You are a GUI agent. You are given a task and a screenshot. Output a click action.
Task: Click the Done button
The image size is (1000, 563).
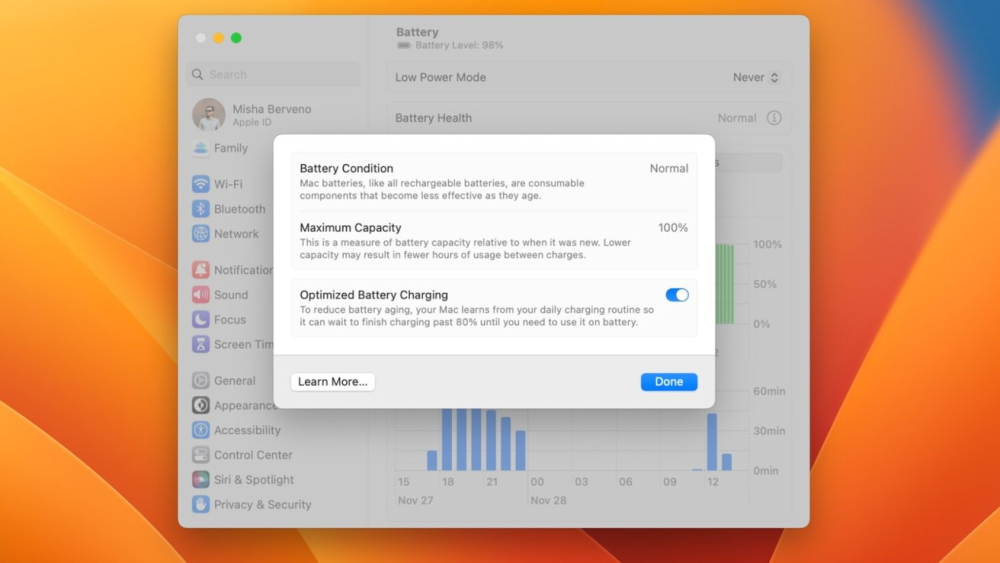[x=669, y=382]
